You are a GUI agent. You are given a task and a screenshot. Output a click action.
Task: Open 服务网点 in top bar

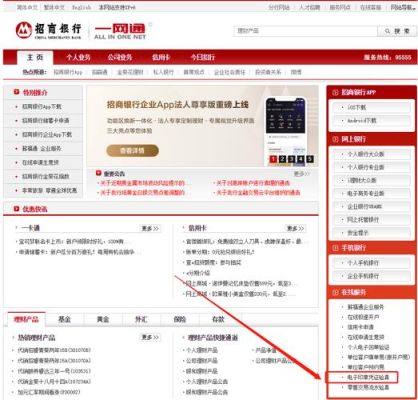pos(340,7)
